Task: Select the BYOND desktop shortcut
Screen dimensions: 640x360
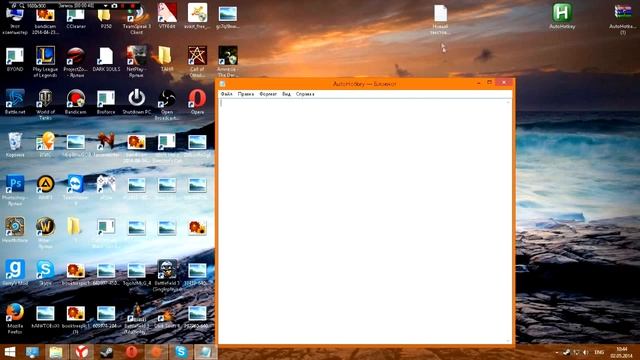Action: [x=15, y=60]
